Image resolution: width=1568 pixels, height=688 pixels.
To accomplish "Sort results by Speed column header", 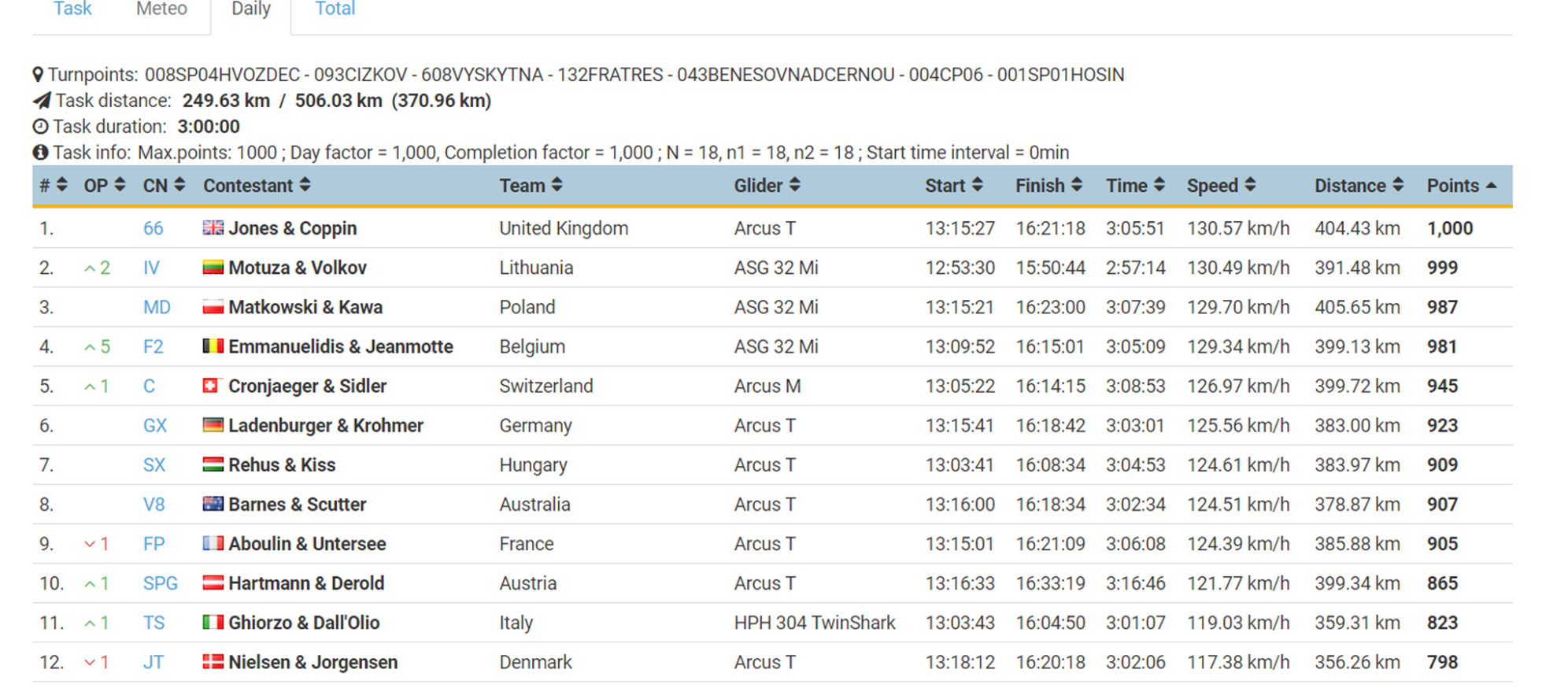I will coord(1221,186).
